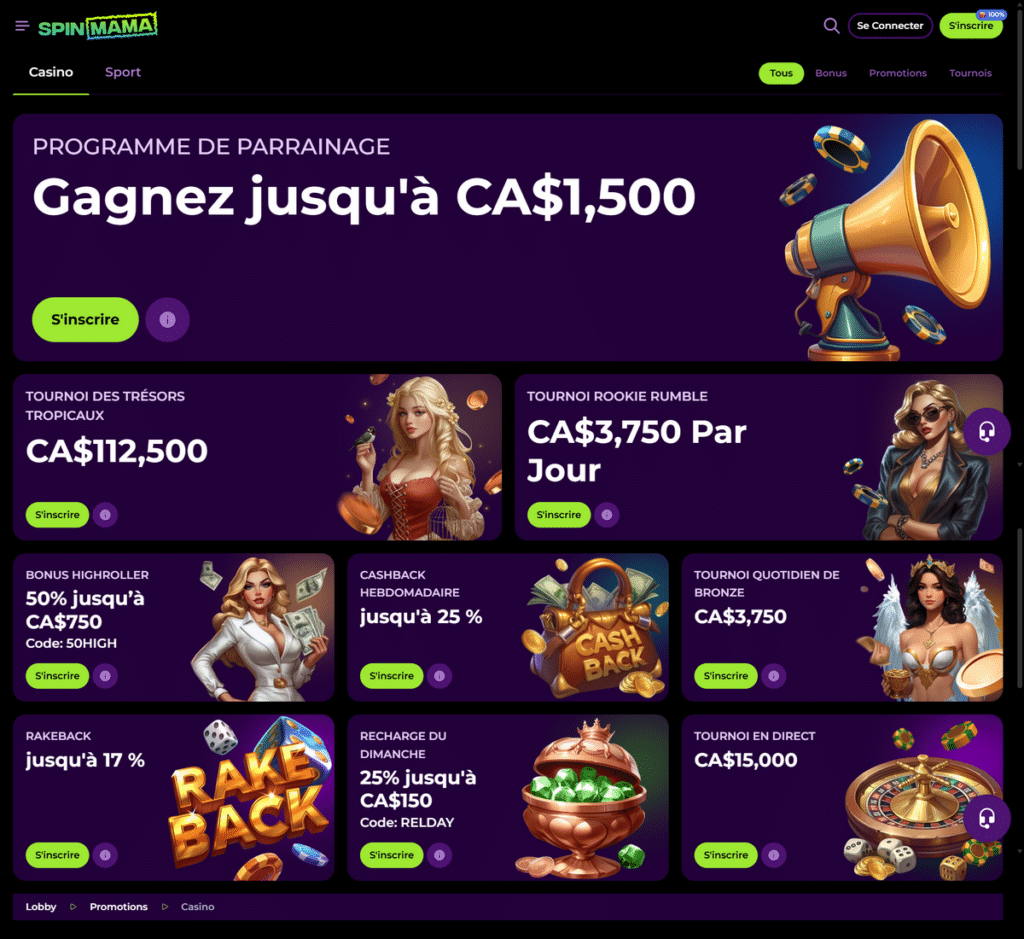The image size is (1024, 939).
Task: Show info for Tournoi Rookie Rumble
Action: [607, 515]
